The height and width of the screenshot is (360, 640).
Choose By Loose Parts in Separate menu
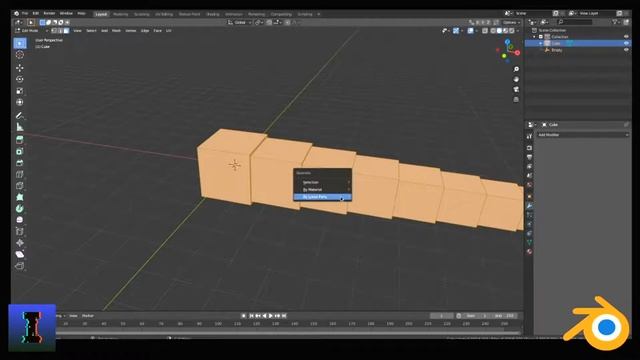coord(322,197)
